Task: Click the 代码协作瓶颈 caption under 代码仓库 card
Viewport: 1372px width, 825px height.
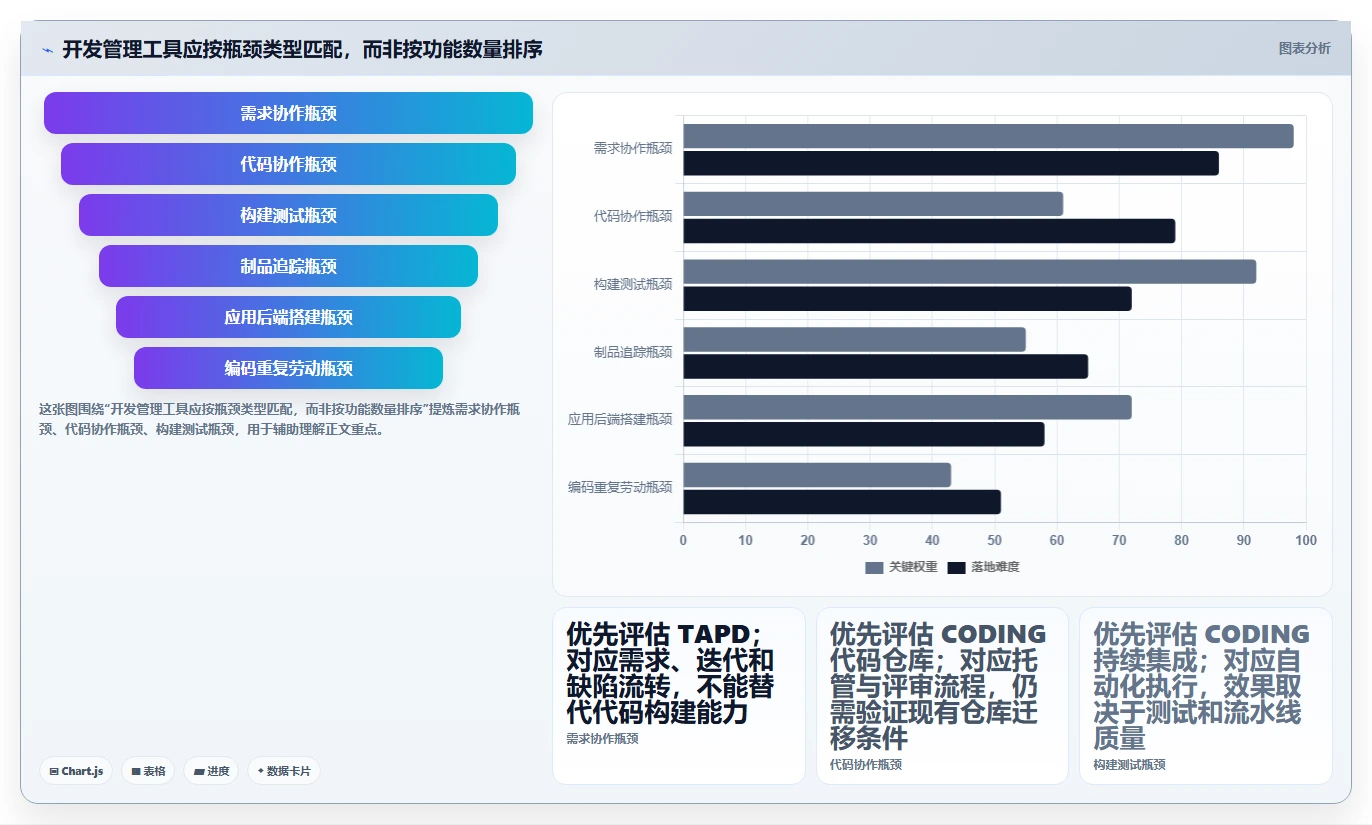Action: tap(866, 765)
